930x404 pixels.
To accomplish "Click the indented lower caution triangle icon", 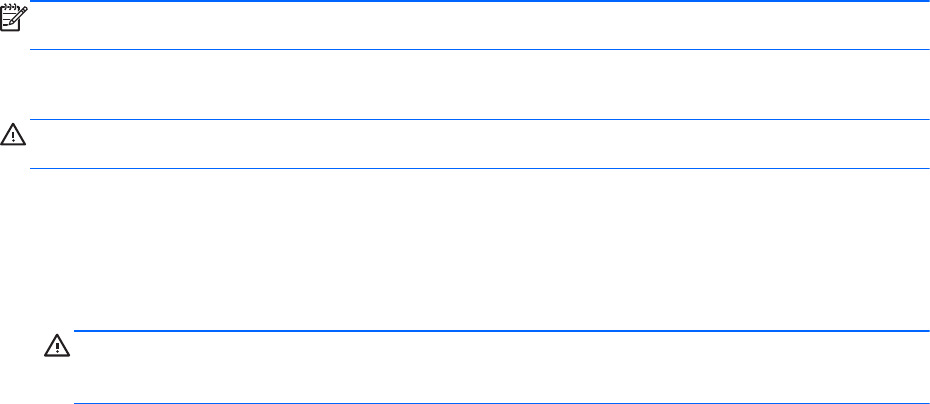I will click(x=57, y=345).
